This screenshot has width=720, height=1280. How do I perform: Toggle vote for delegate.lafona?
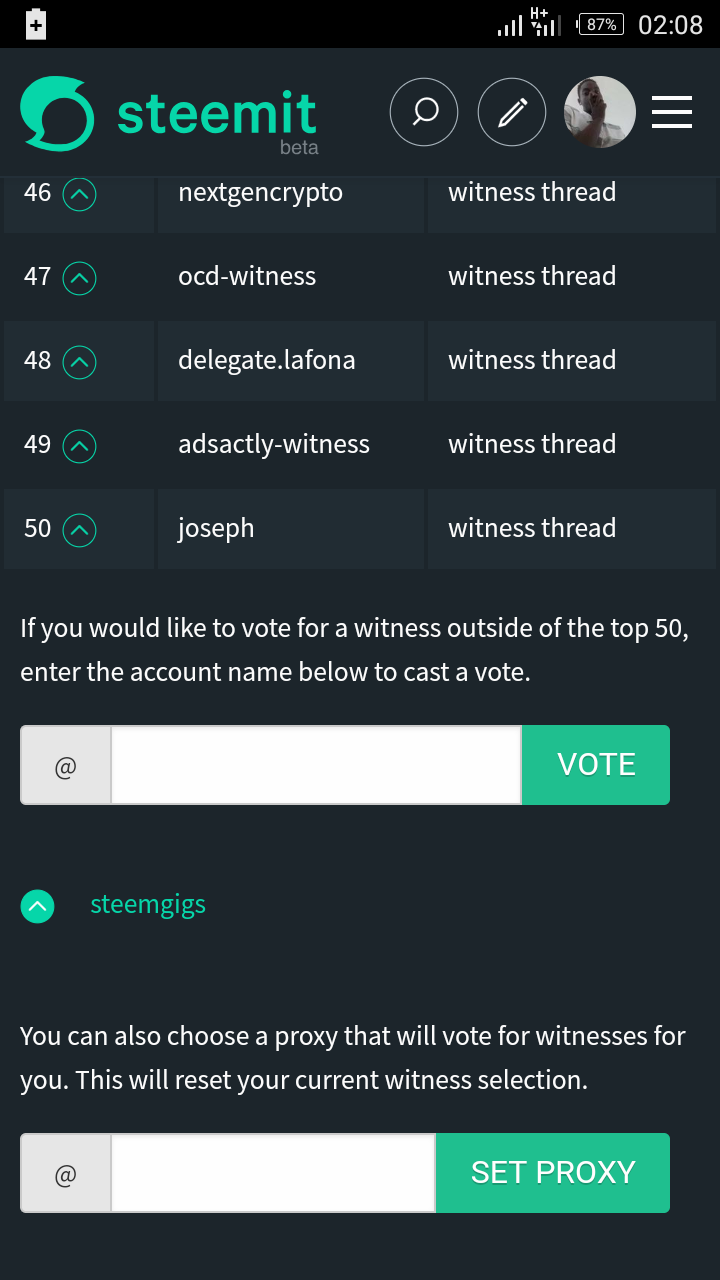tap(80, 362)
